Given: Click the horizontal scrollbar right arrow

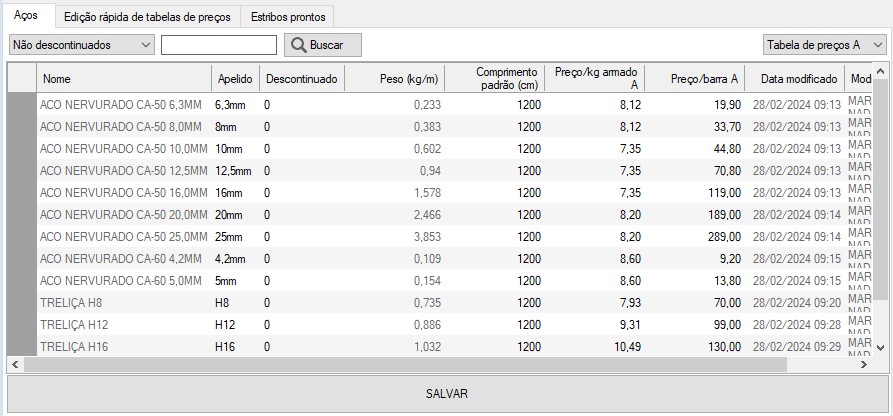Looking at the screenshot, I should click(x=866, y=364).
